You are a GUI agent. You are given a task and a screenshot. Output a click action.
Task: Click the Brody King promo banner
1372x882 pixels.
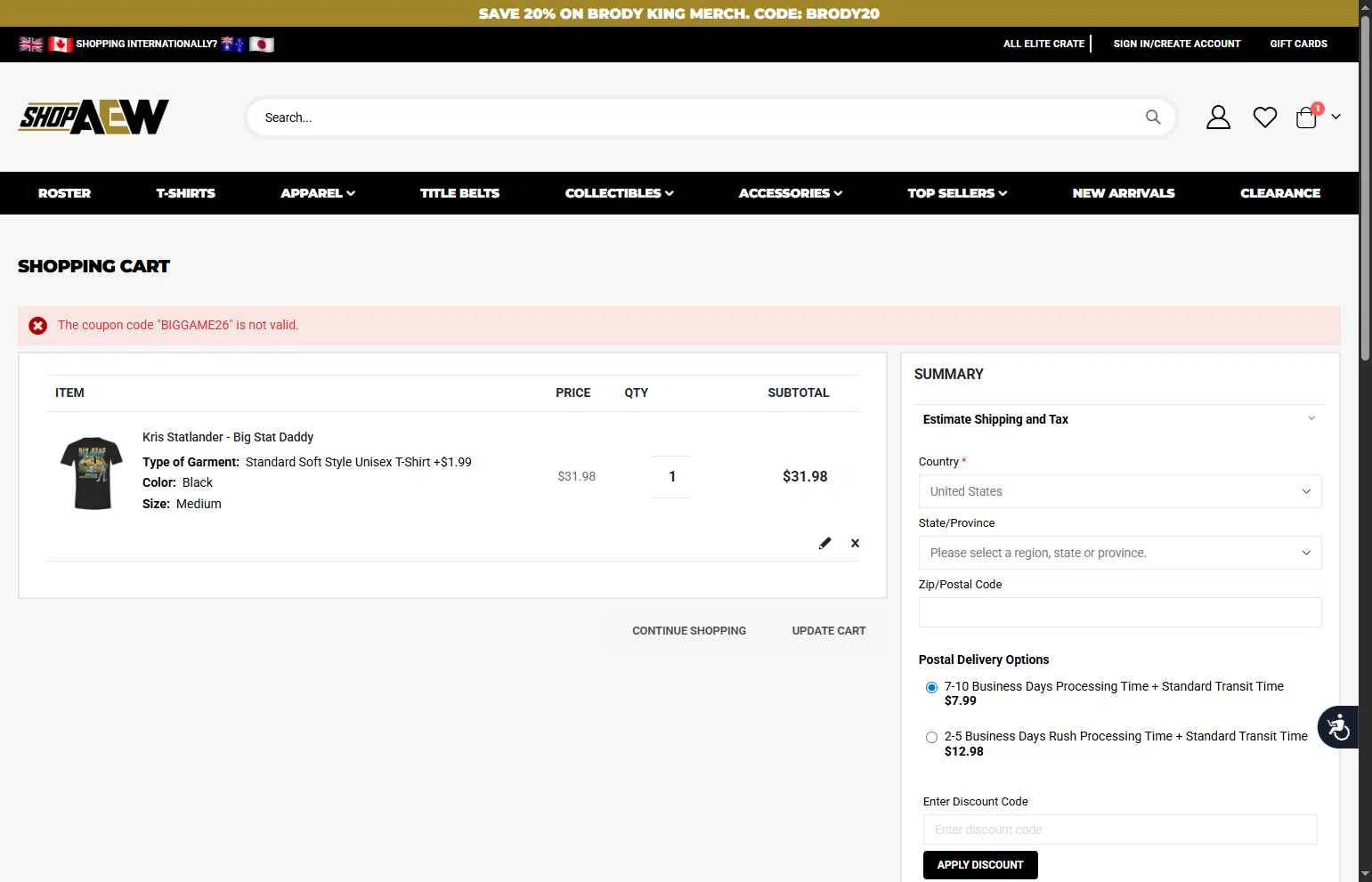[x=679, y=13]
